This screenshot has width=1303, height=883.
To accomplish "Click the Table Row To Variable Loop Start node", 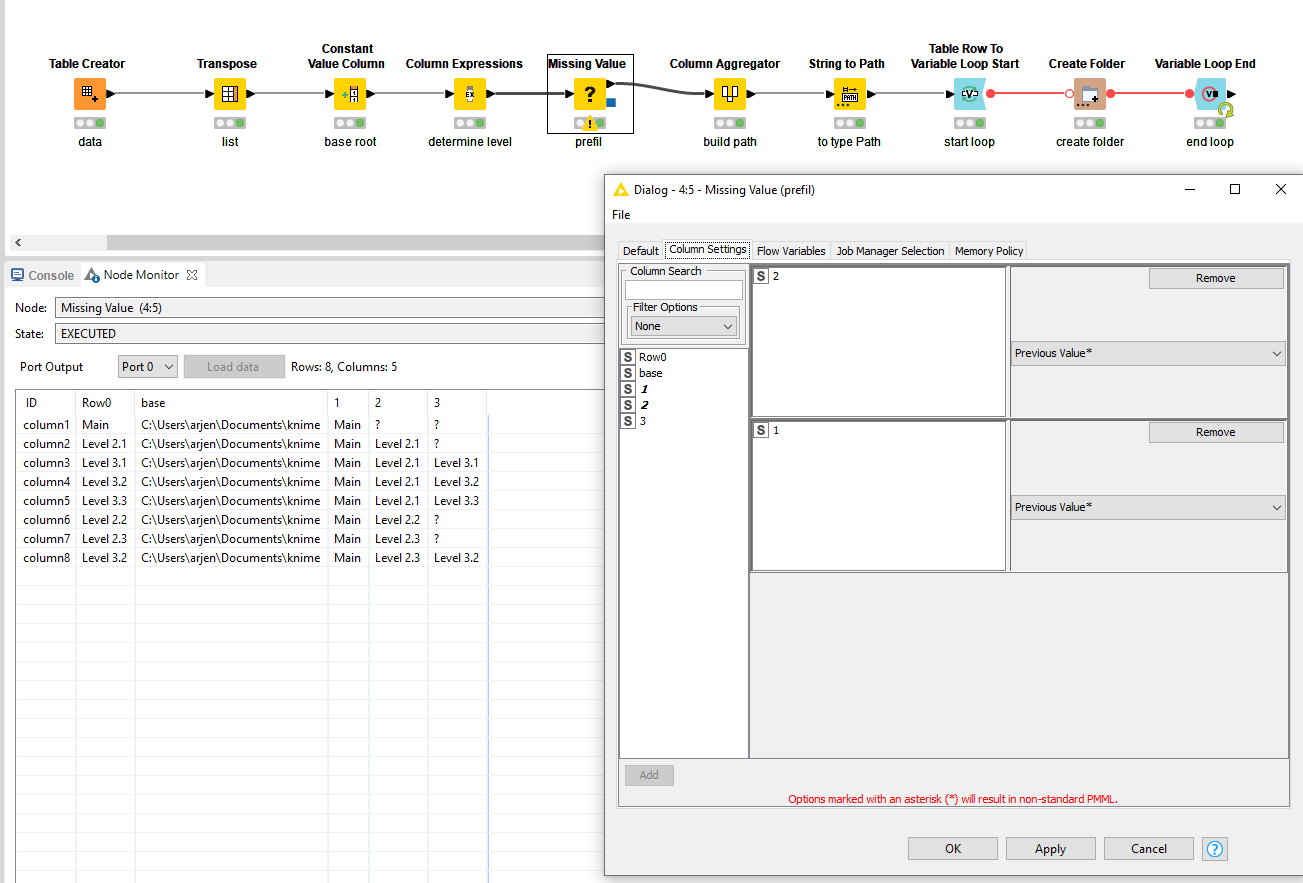I will [x=967, y=94].
